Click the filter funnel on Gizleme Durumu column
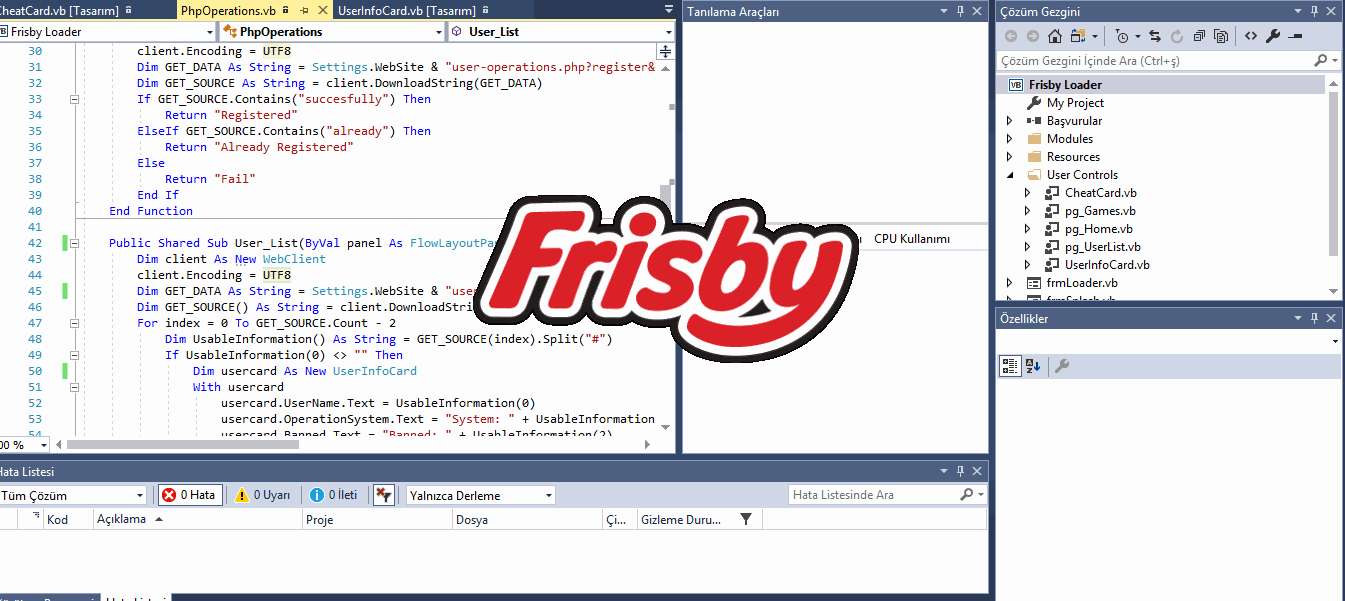 pyautogui.click(x=745, y=519)
